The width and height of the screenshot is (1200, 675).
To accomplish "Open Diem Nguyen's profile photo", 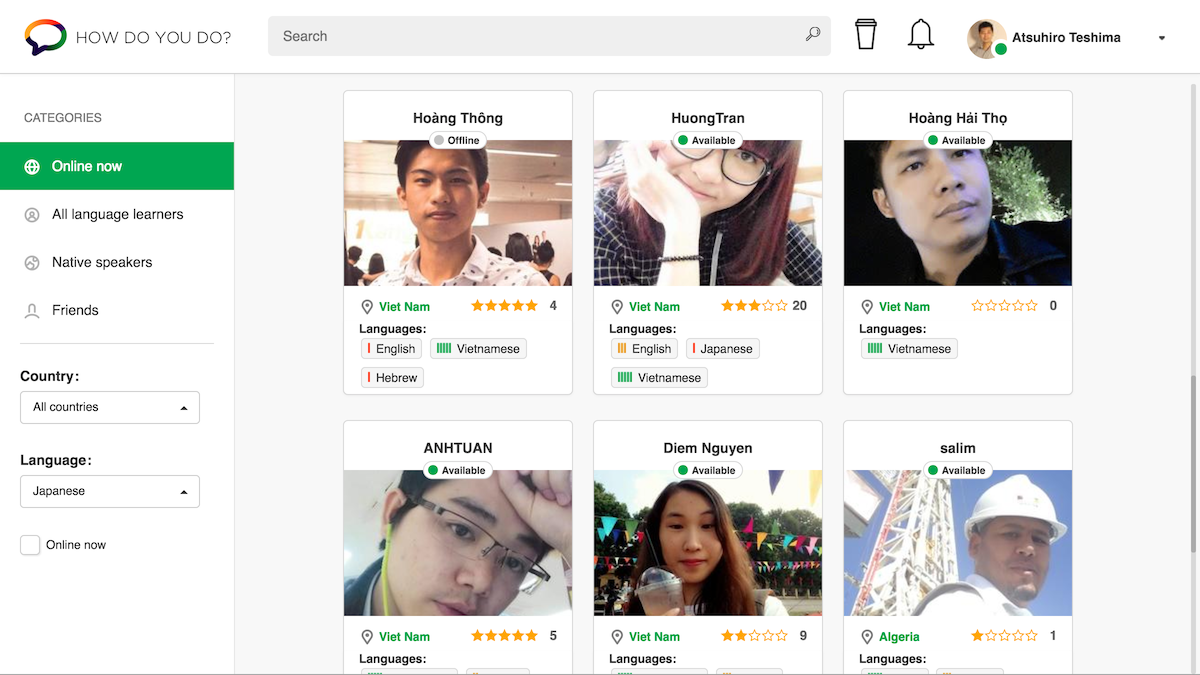I will pos(708,543).
